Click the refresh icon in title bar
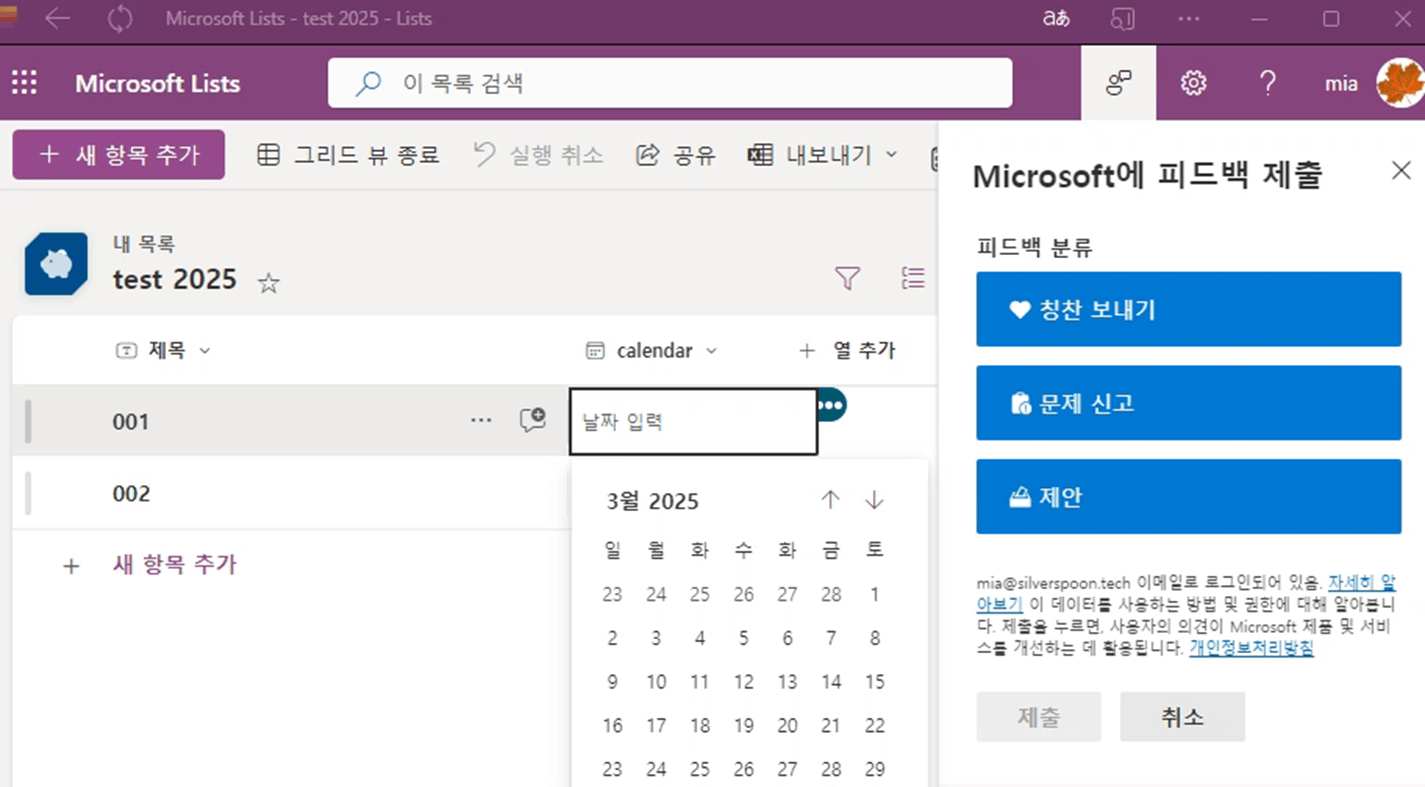Image resolution: width=1425 pixels, height=787 pixels. [x=120, y=19]
